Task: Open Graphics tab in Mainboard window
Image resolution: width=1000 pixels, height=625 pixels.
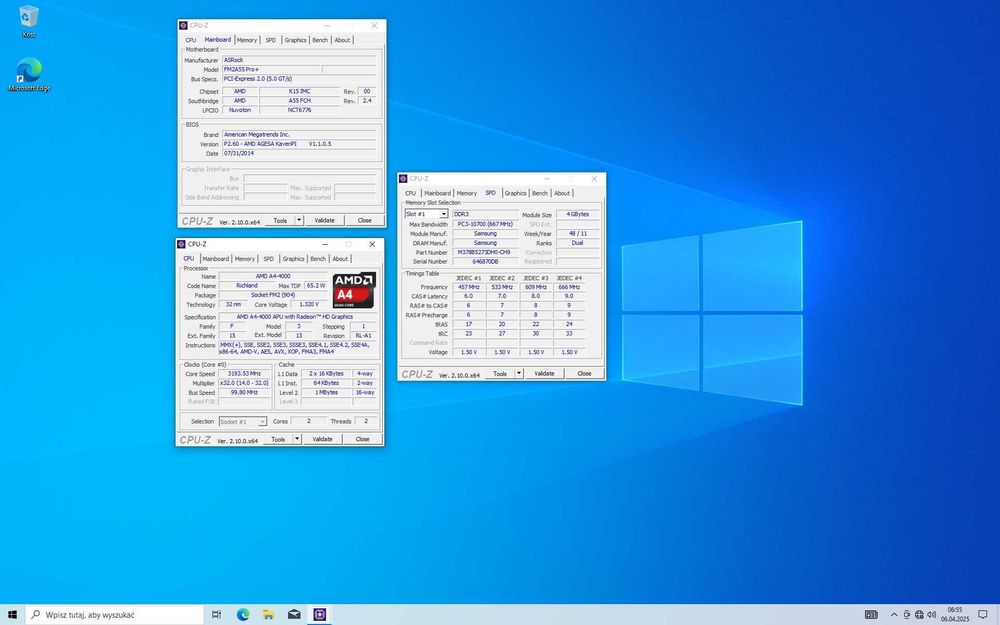Action: click(x=295, y=40)
